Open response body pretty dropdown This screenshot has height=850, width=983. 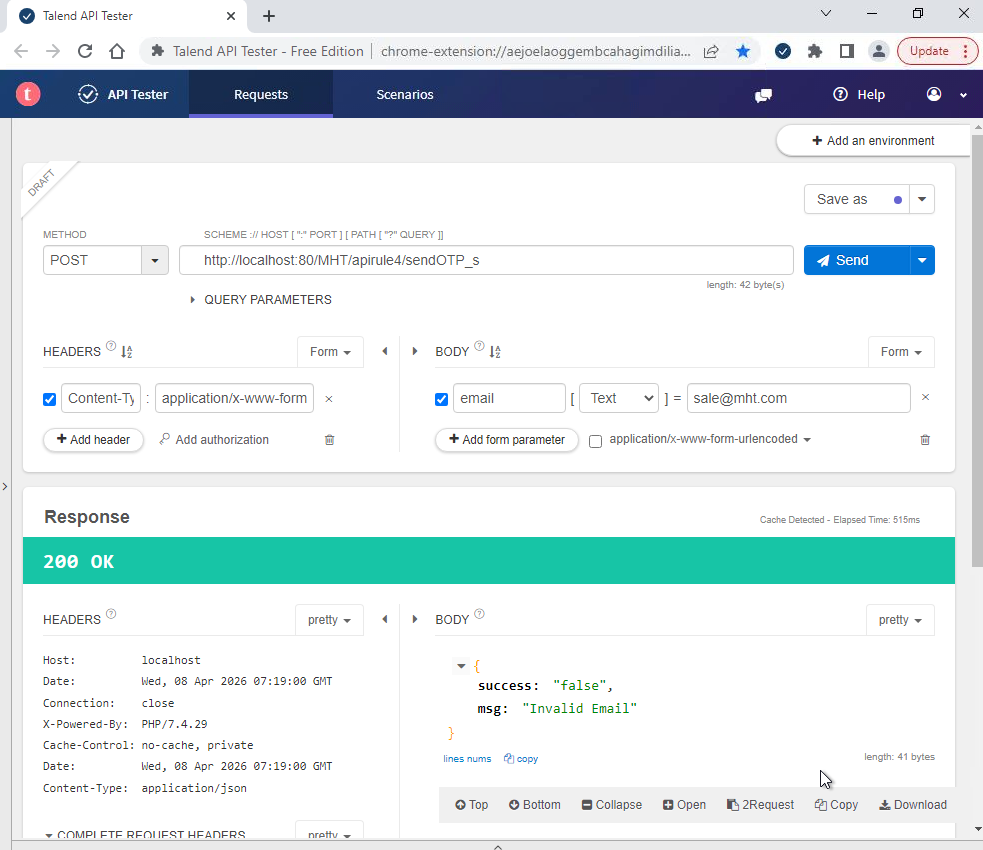pyautogui.click(x=900, y=620)
